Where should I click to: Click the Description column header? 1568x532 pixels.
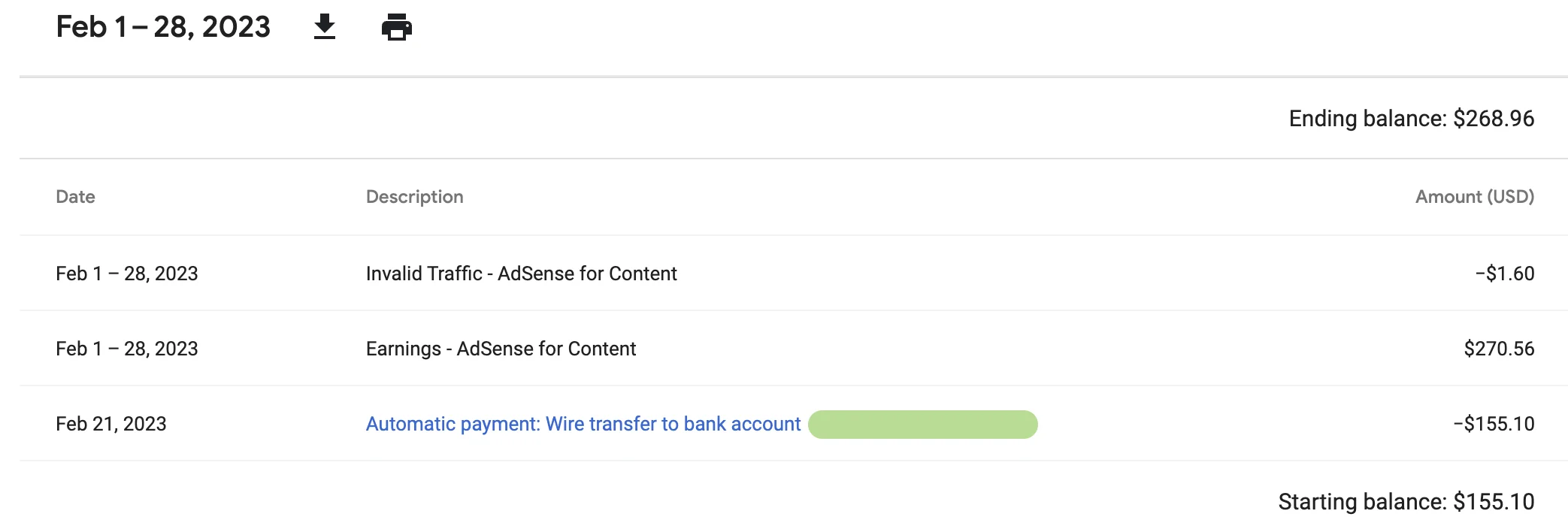coord(414,196)
